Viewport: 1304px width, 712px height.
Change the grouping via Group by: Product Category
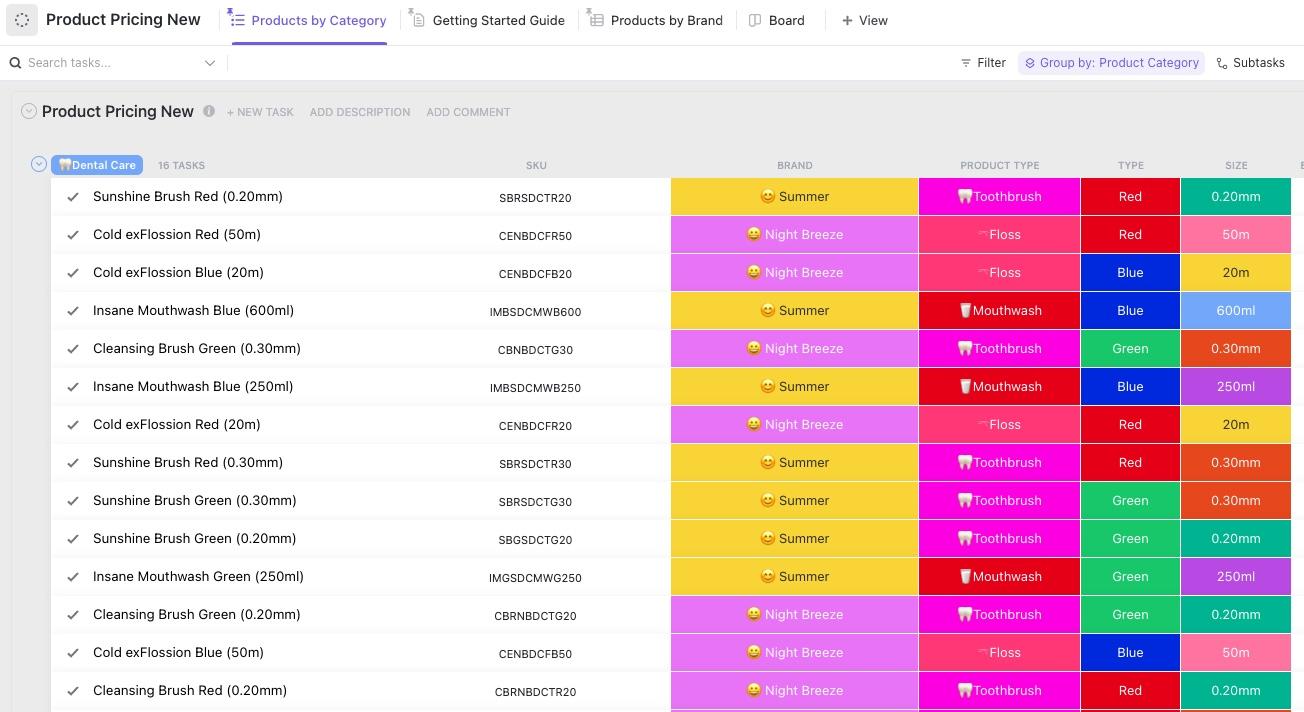1111,62
